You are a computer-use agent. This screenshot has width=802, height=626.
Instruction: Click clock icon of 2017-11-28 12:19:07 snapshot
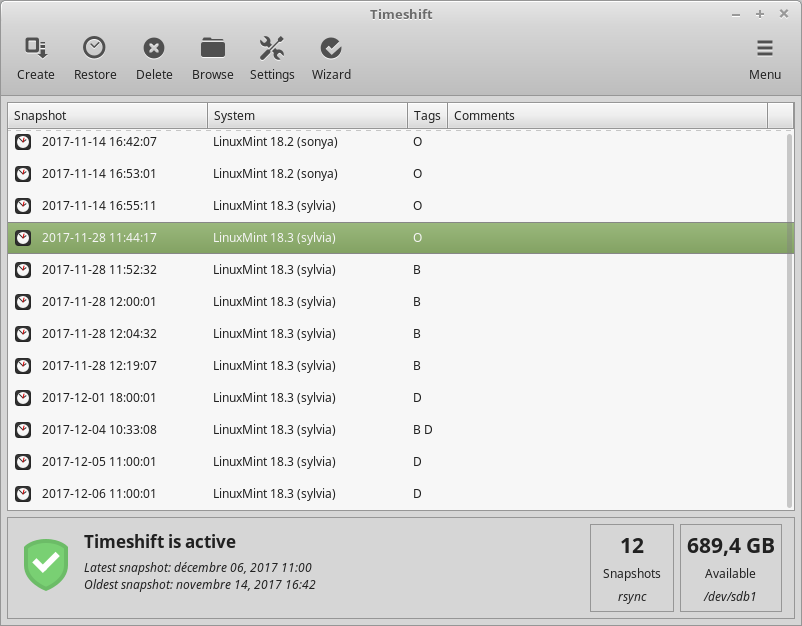(x=23, y=366)
